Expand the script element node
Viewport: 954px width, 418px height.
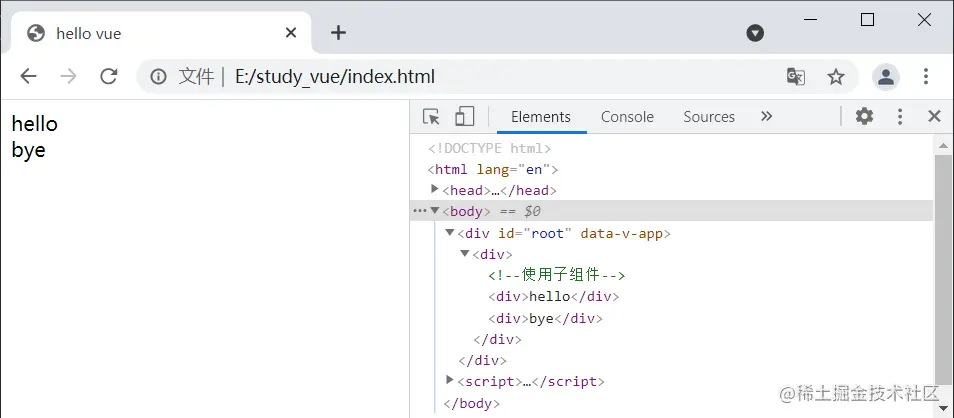450,380
